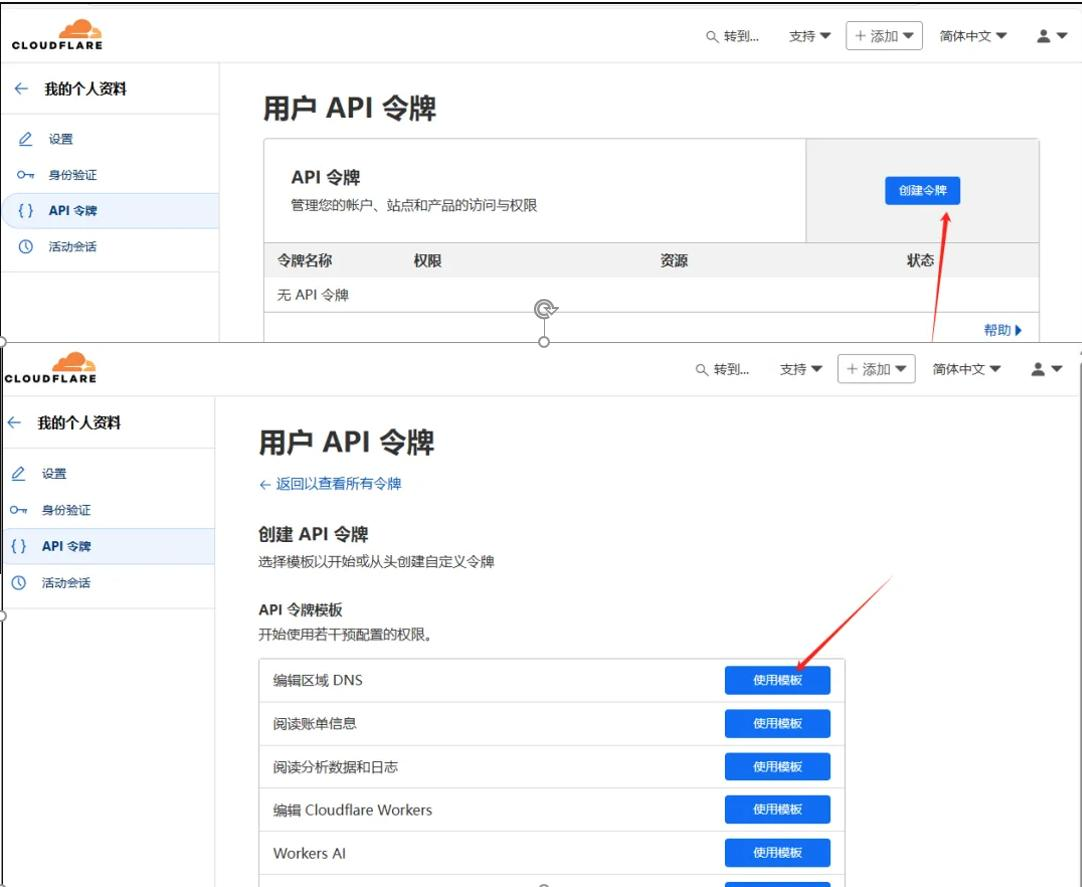Use the template for 阅读账单信息
Screen dimensions: 1082x887
(x=777, y=723)
